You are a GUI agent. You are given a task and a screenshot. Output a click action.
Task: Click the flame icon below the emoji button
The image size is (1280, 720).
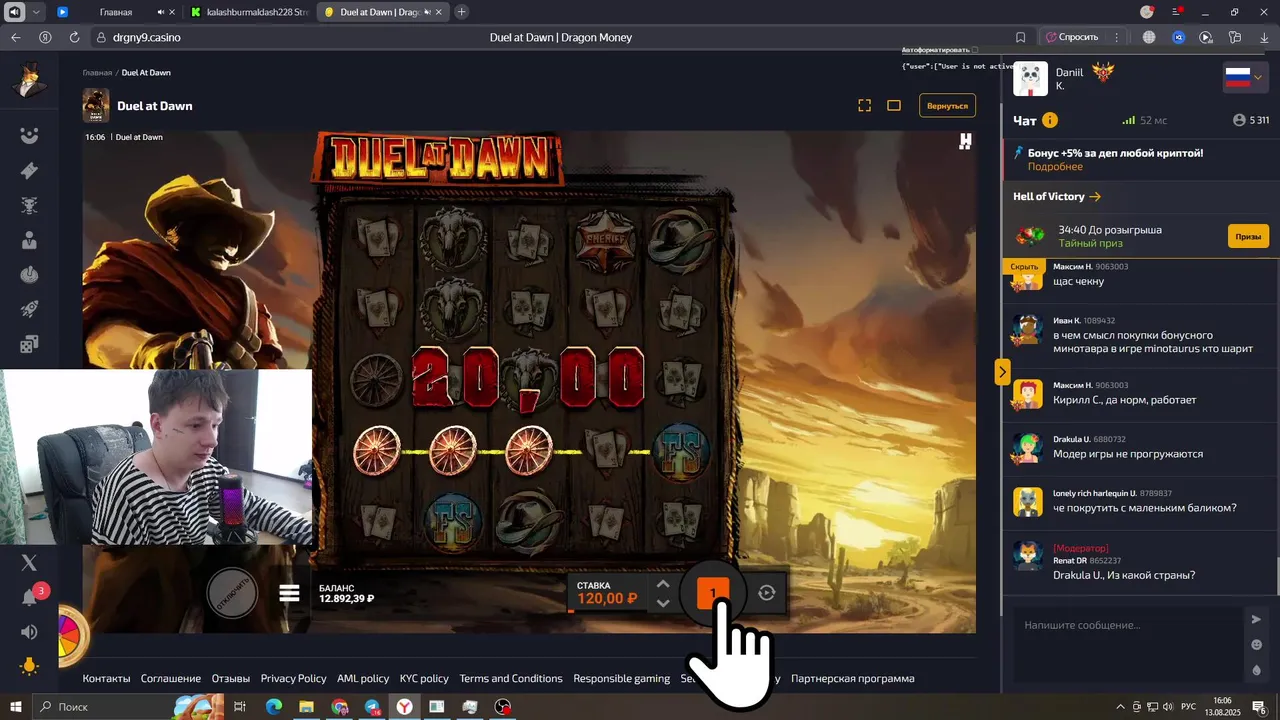click(x=1257, y=671)
